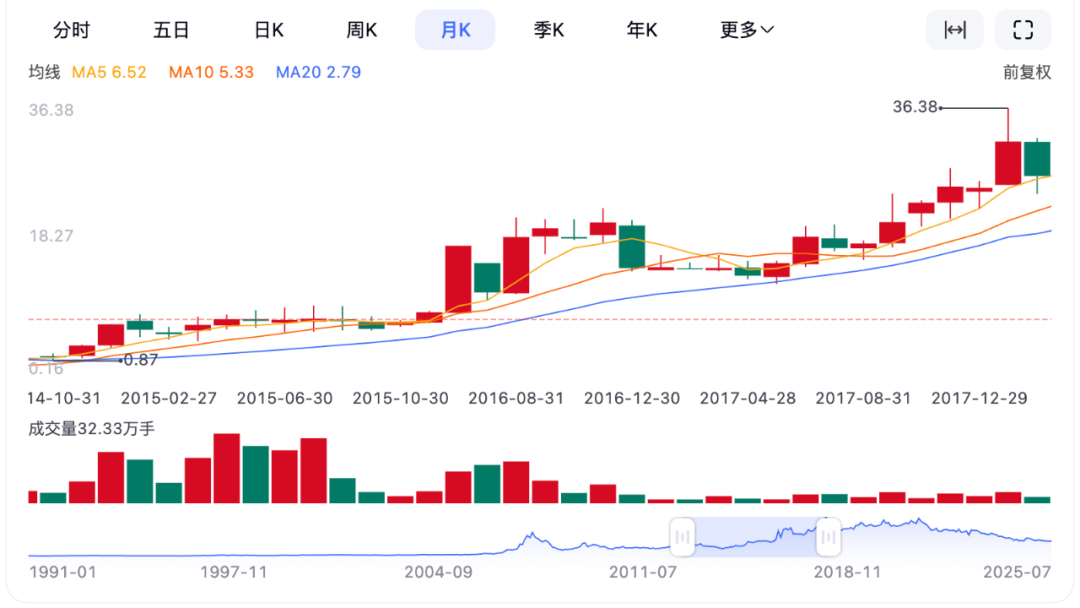Click the tallest red volume bar

227,468
